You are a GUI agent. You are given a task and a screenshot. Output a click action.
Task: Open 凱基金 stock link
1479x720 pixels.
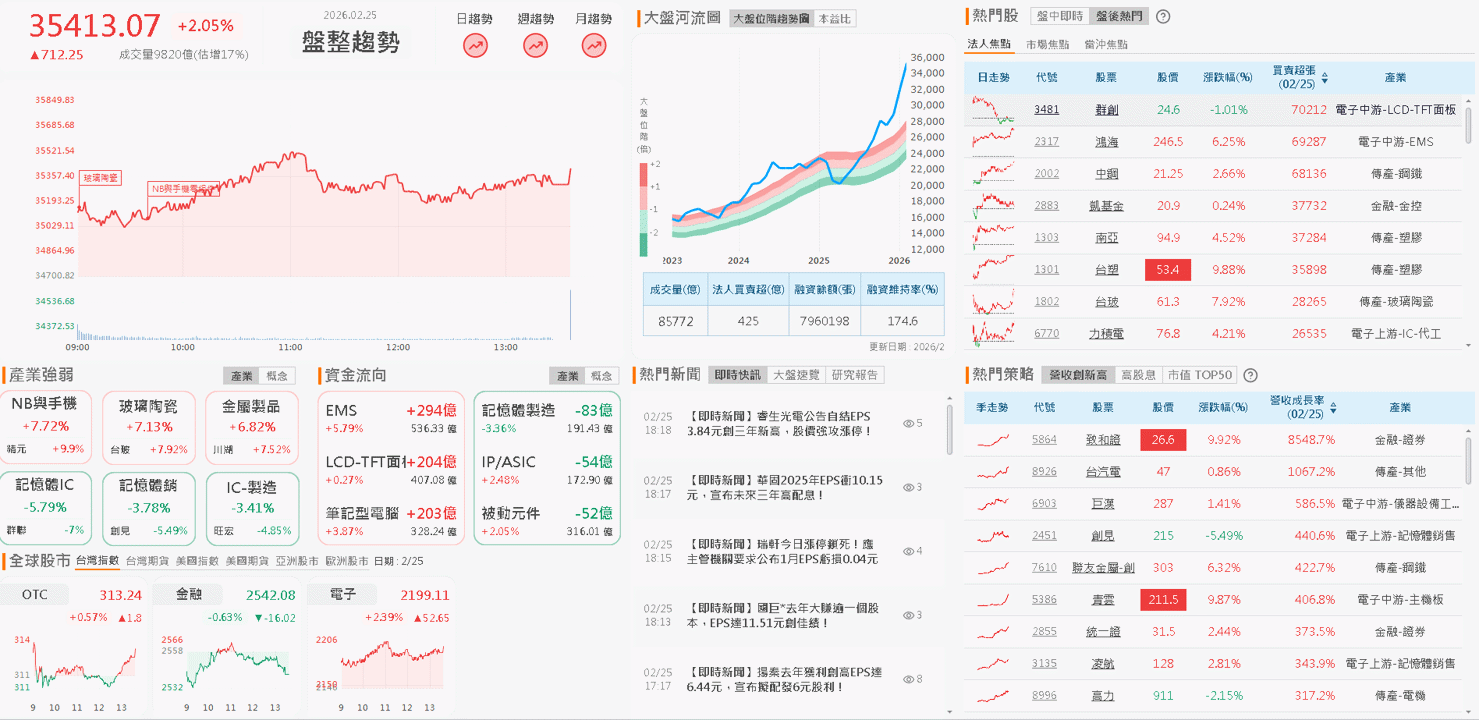1107,206
